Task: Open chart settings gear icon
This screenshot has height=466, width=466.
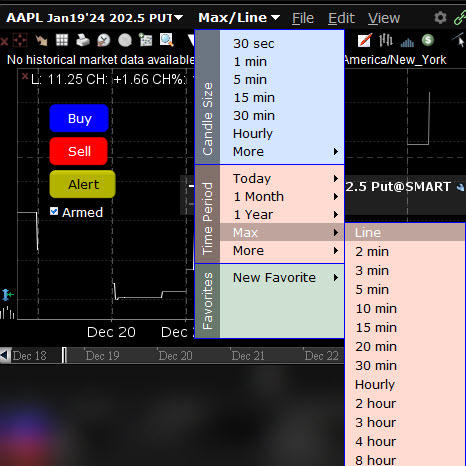Action: point(440,17)
